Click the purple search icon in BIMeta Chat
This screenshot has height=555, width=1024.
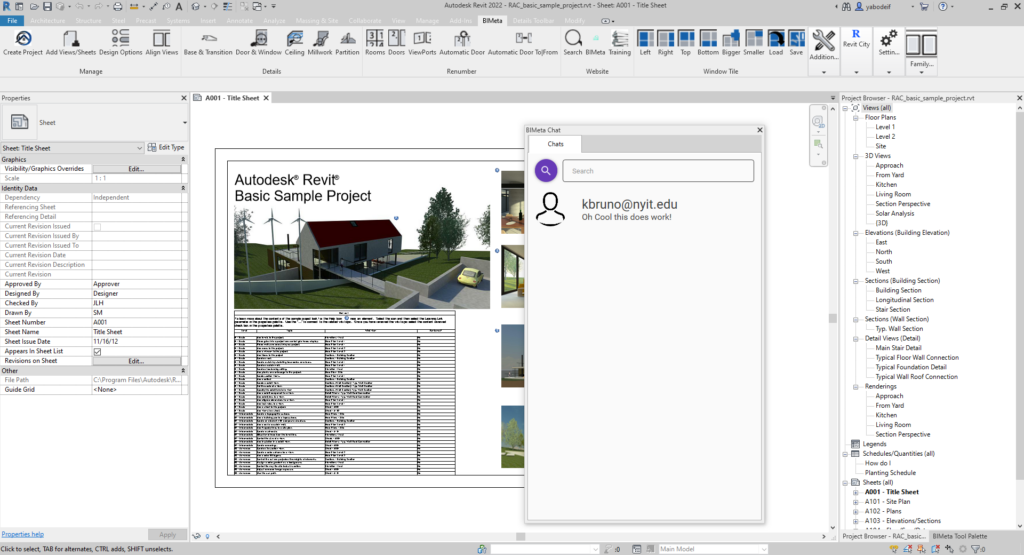point(546,170)
